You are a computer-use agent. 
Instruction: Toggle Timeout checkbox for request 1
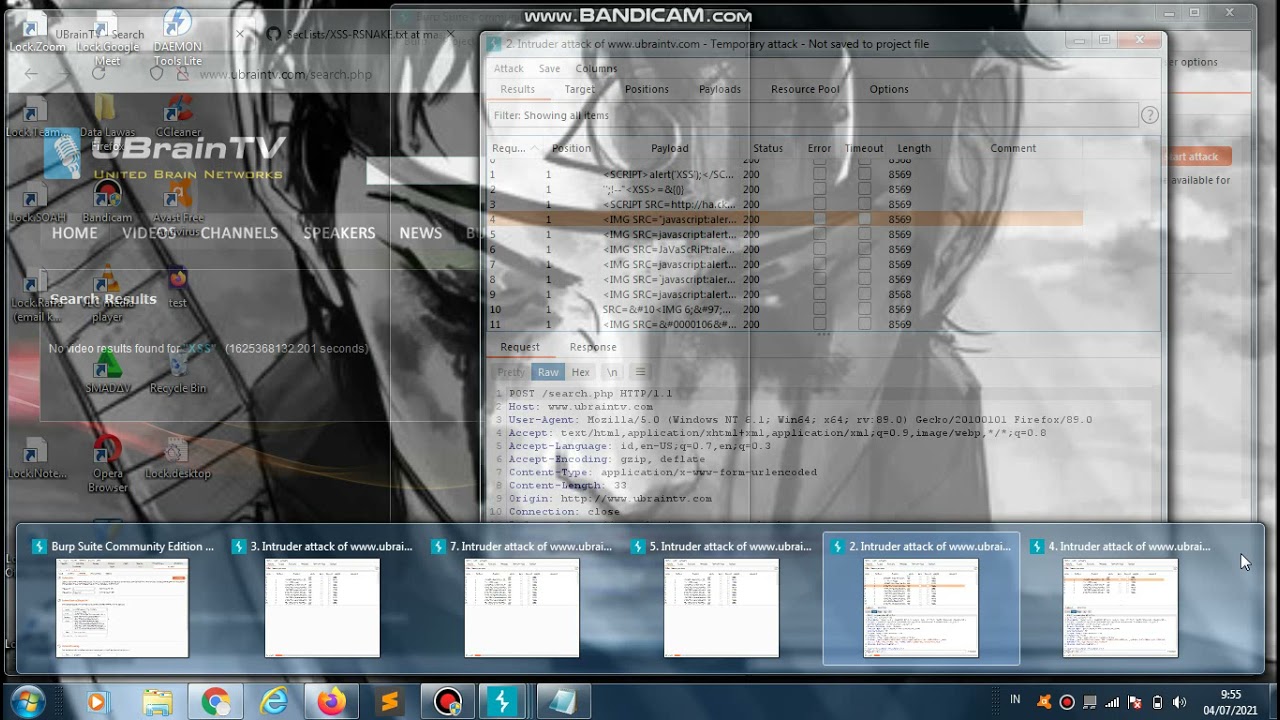tap(864, 174)
